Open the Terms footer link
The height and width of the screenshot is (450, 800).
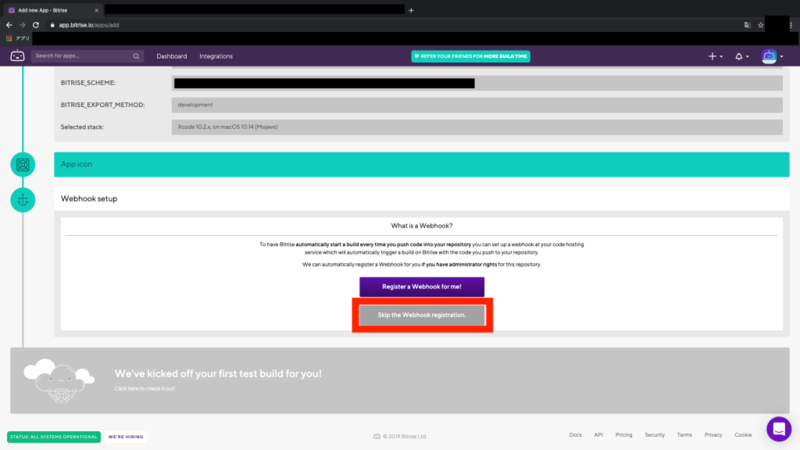684,435
